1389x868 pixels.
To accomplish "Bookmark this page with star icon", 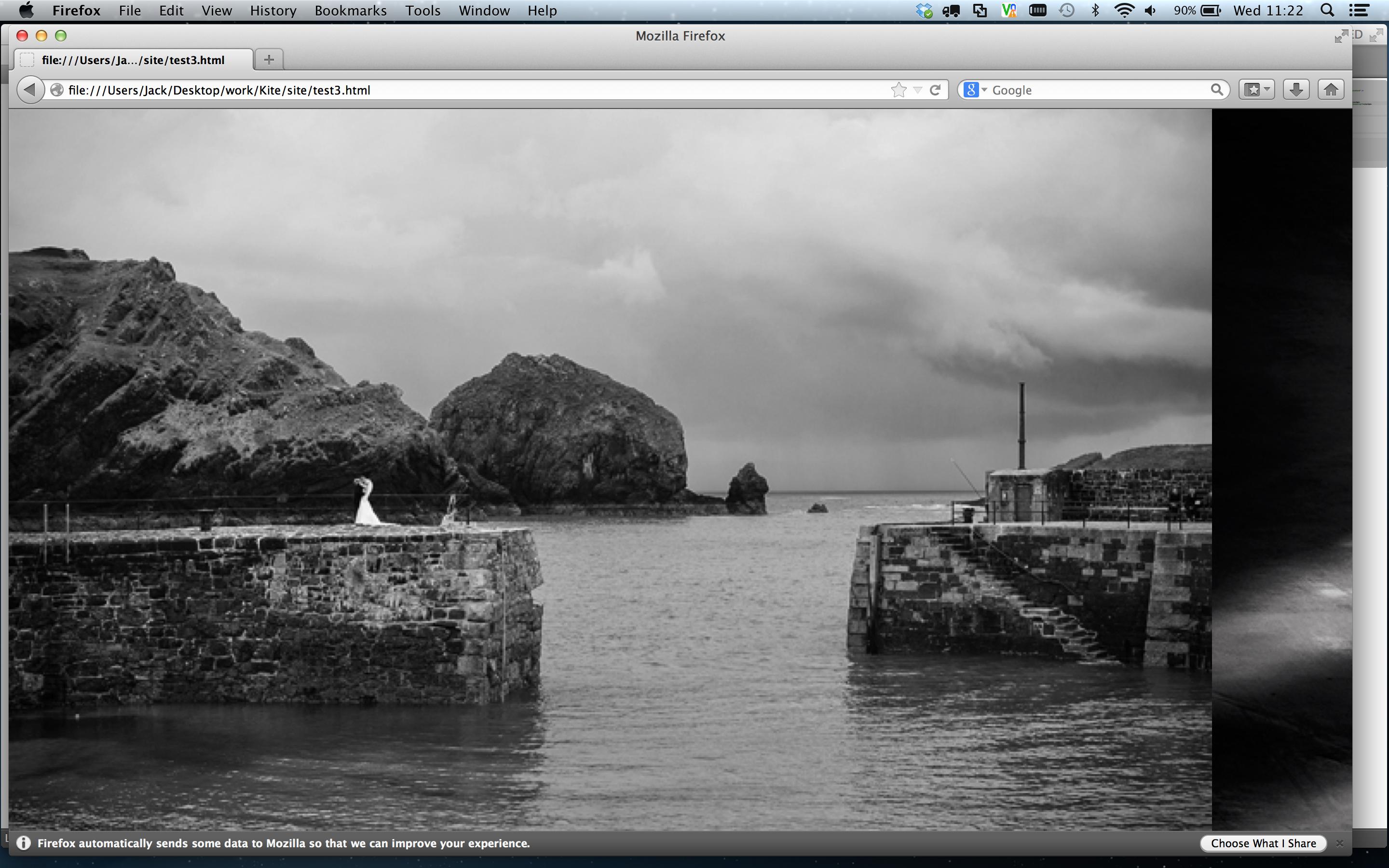I will pyautogui.click(x=898, y=90).
